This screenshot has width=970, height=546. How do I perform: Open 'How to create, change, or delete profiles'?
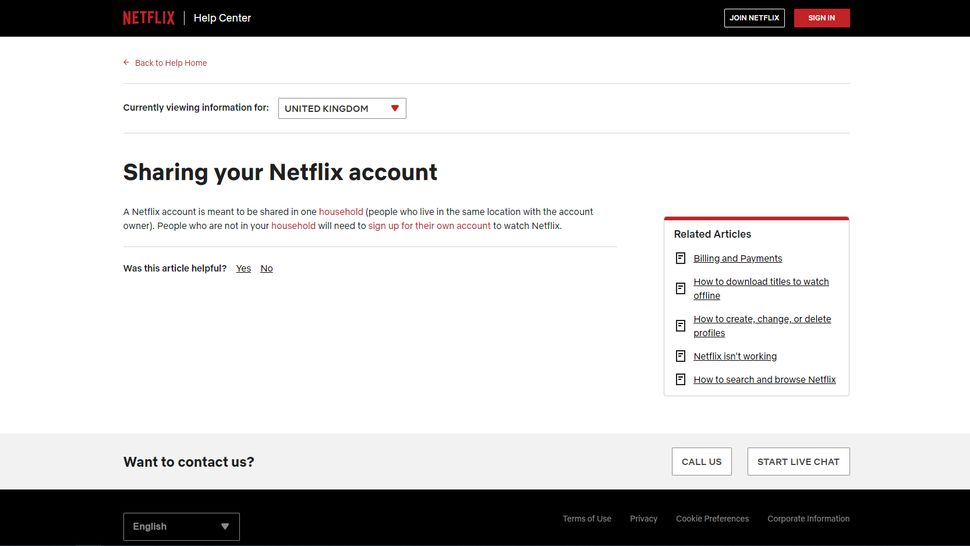tap(762, 326)
